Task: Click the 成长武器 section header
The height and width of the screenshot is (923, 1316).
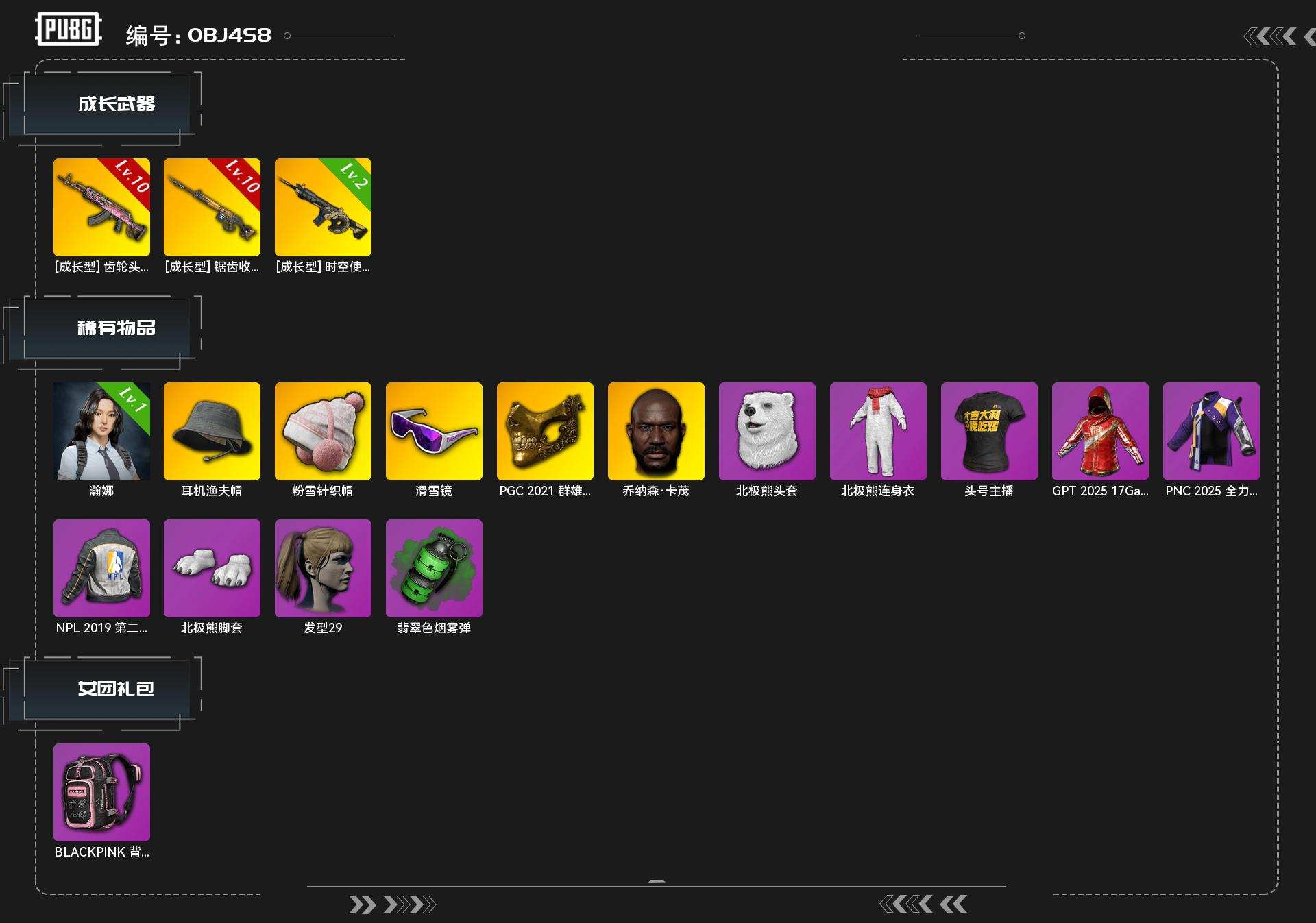Action: click(116, 104)
